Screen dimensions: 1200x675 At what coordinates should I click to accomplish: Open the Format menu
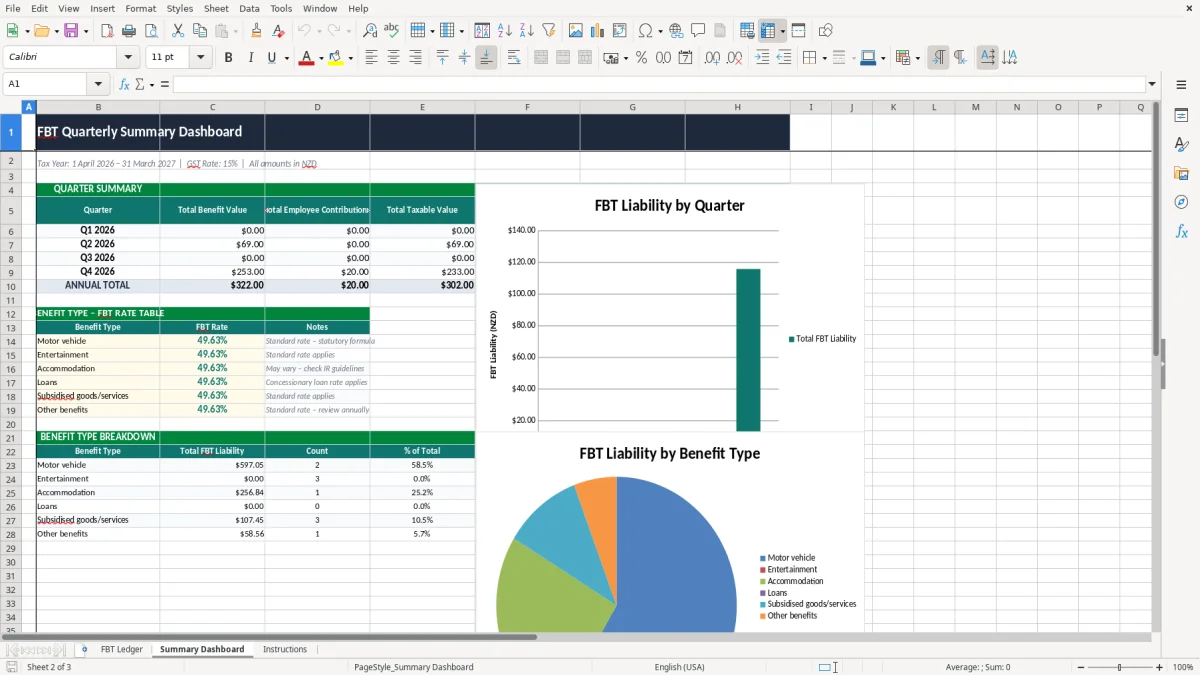click(140, 8)
